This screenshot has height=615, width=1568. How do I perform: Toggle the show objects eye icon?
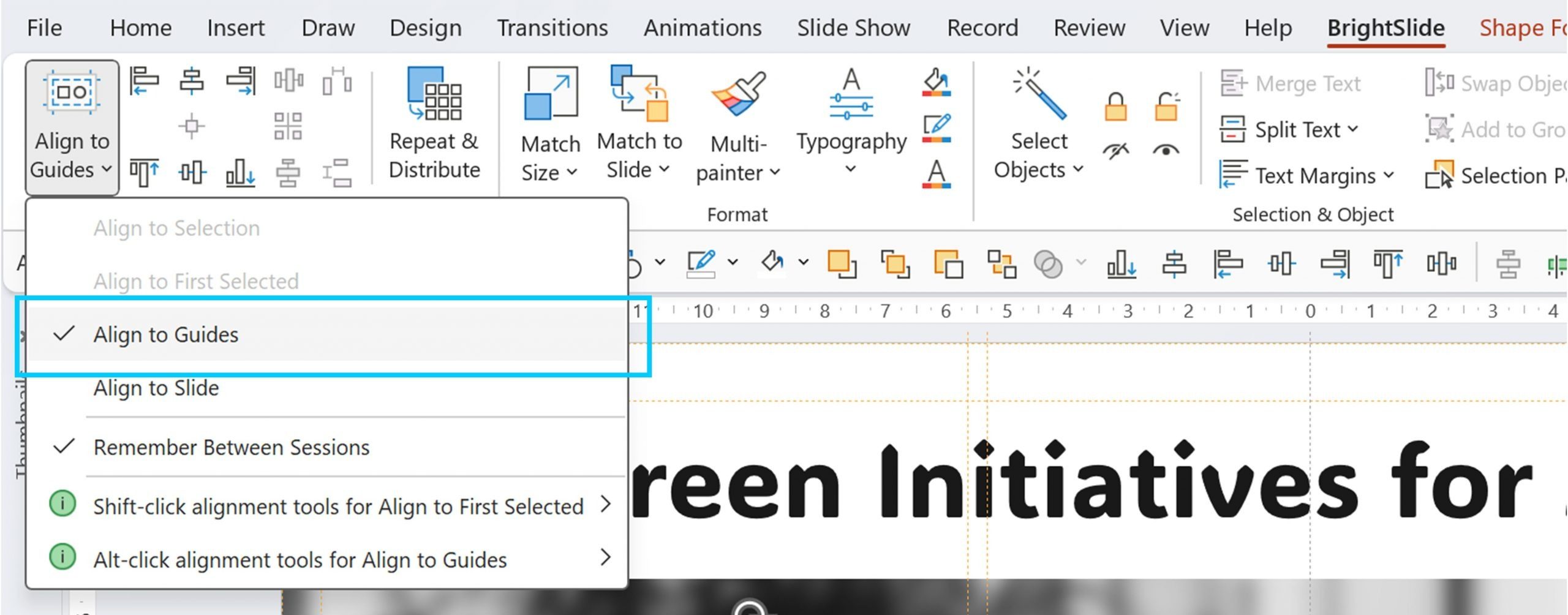1166,150
